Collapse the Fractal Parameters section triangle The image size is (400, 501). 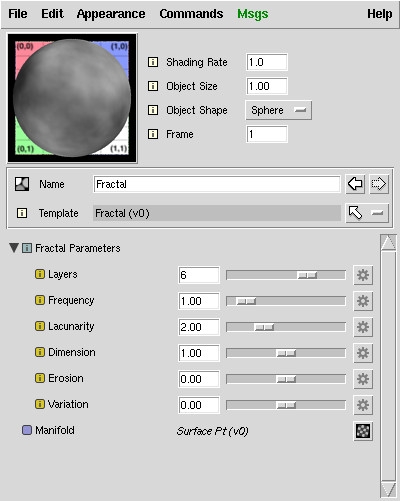[x=14, y=248]
